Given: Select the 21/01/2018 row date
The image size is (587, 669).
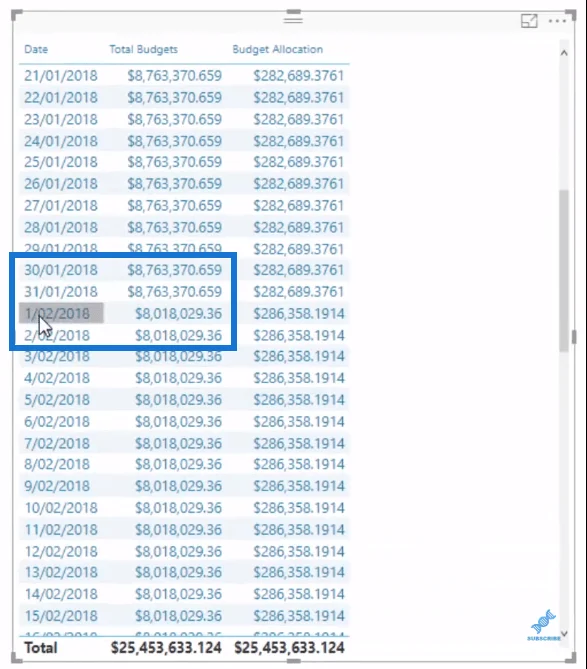Looking at the screenshot, I should click(61, 76).
